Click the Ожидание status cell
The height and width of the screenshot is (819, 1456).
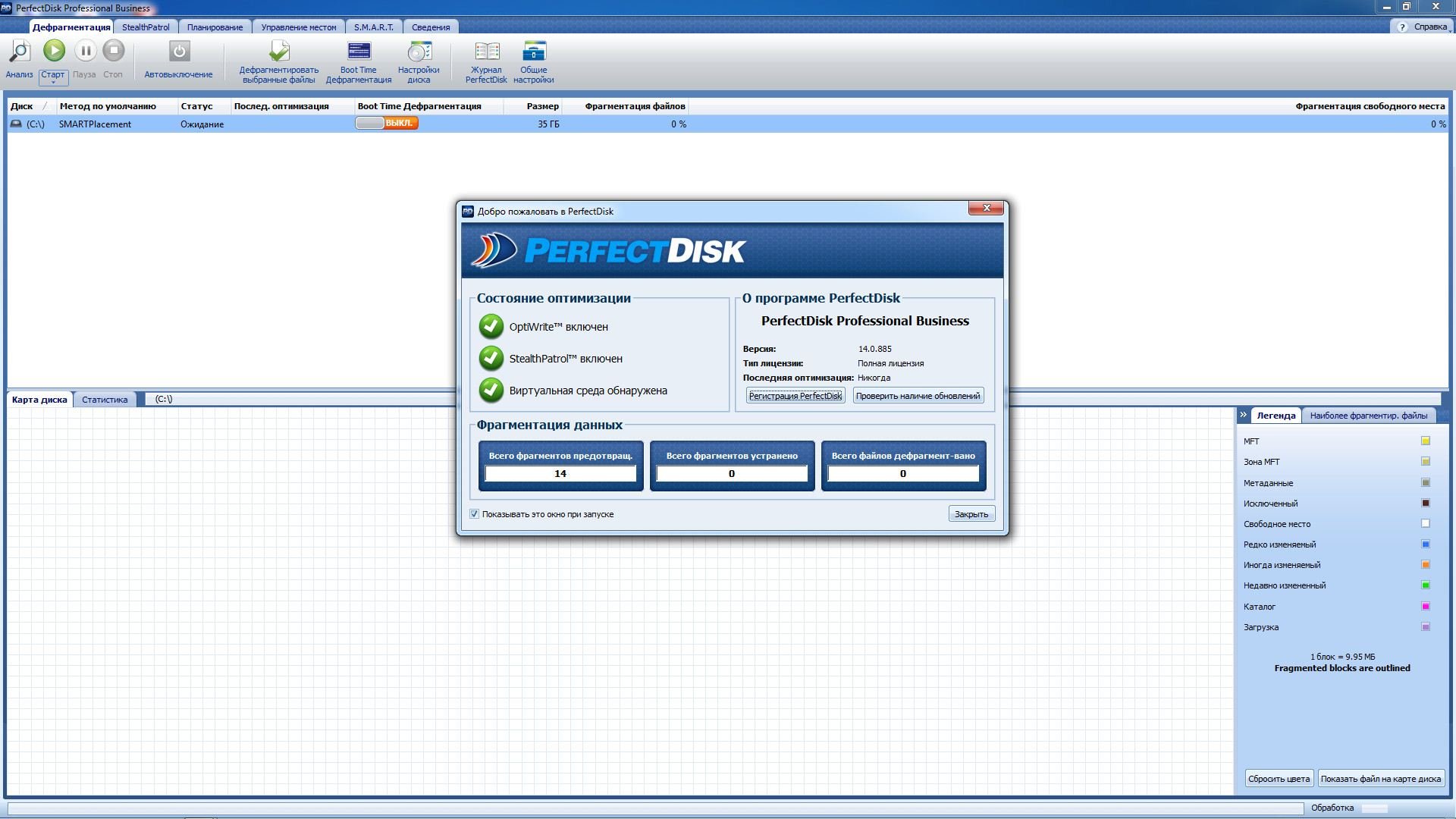coord(202,124)
